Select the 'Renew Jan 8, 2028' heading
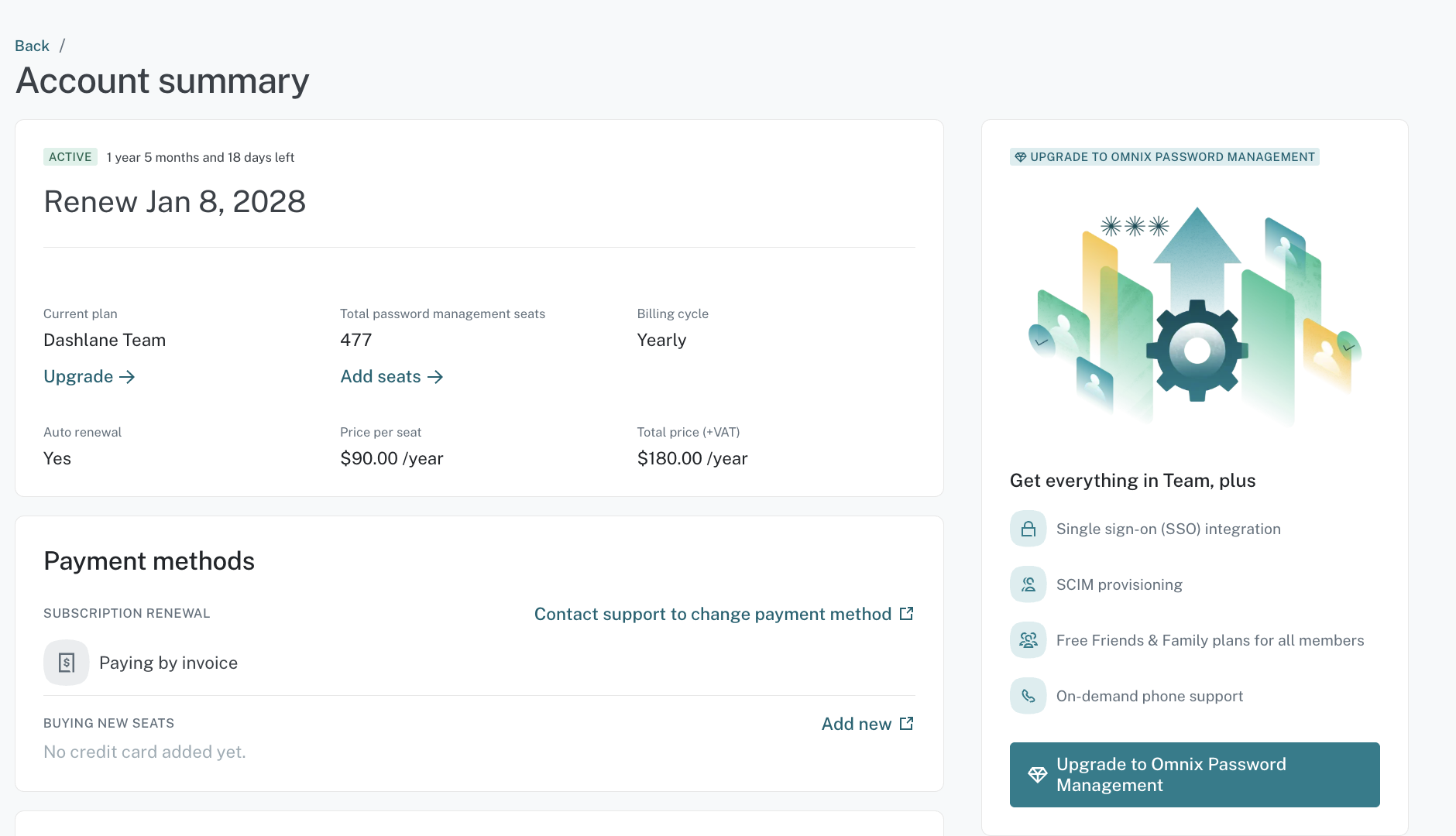The width and height of the screenshot is (1456, 836). (175, 202)
